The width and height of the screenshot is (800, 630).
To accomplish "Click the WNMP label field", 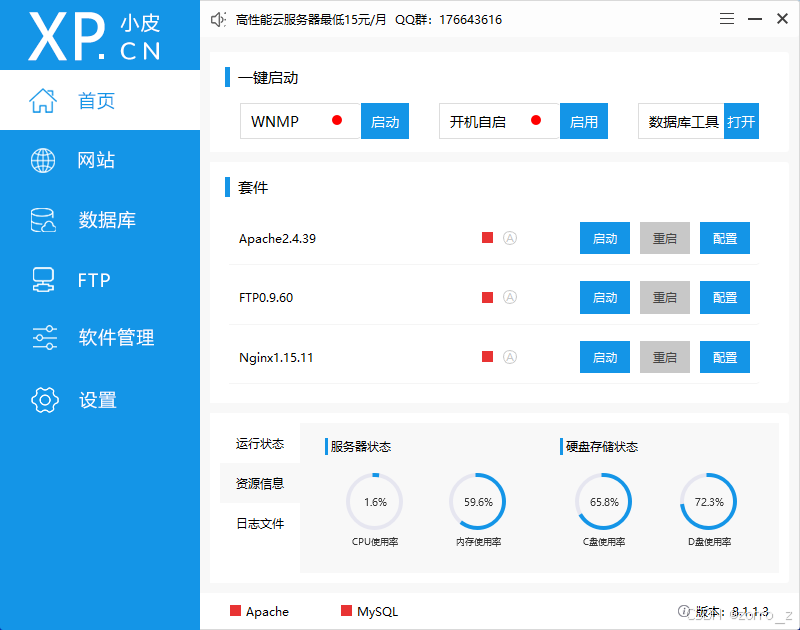I will point(301,121).
